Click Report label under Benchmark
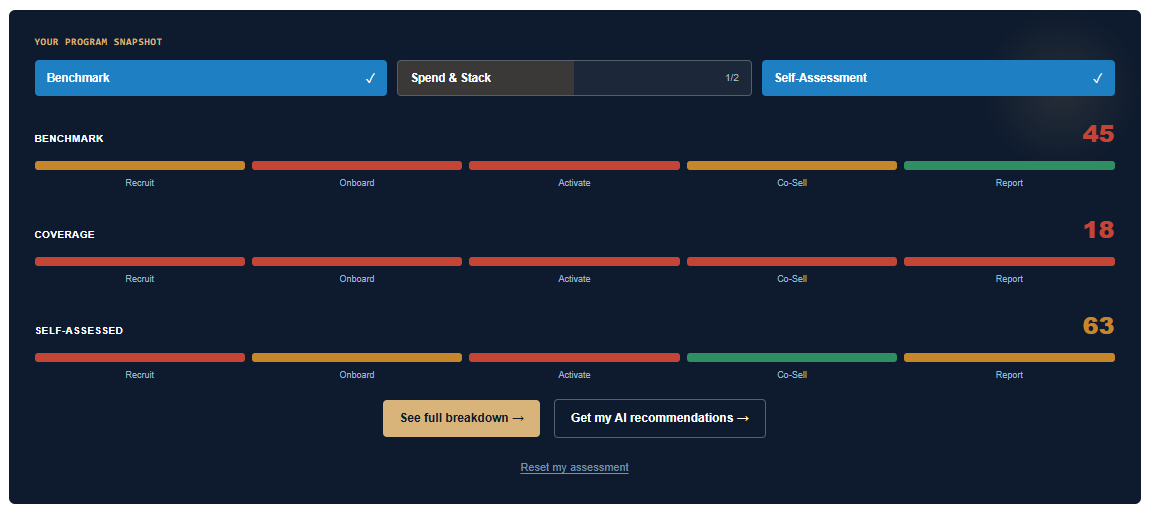 pos(1009,183)
